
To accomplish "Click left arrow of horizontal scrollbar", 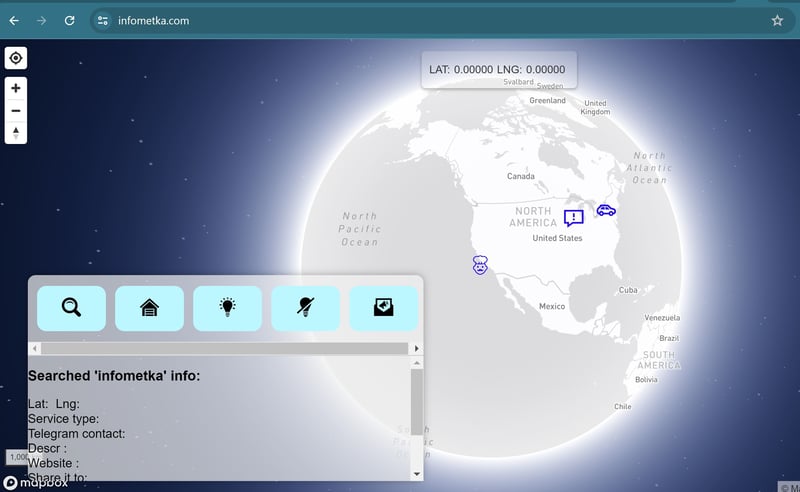I will [x=35, y=349].
